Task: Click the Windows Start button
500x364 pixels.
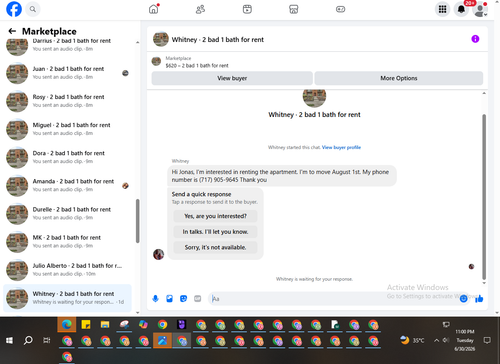Action: [x=9, y=340]
